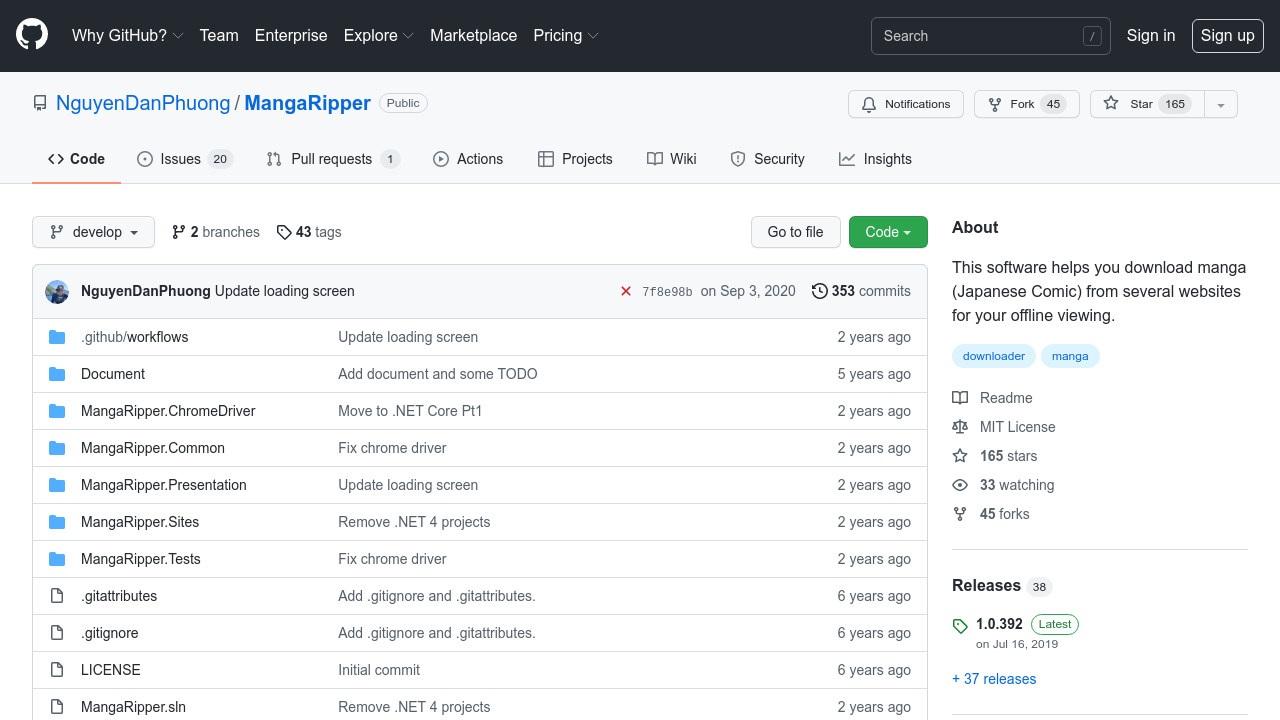The width and height of the screenshot is (1280, 720).
Task: Click the 165 stars link in About
Action: click(1008, 456)
